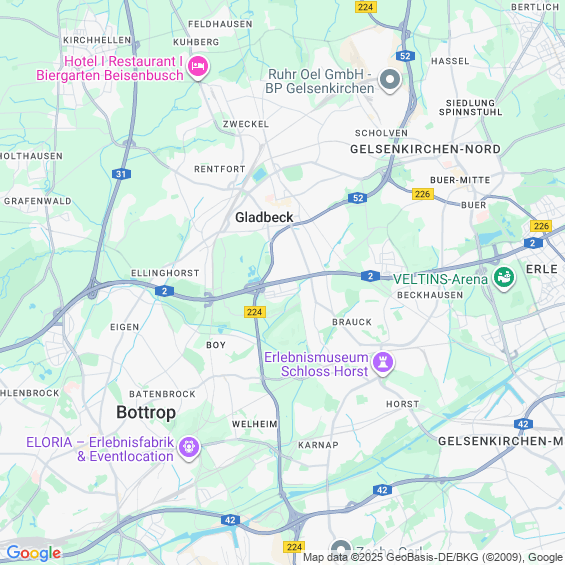The image size is (565, 565).
Task: Click the yellow 224 road shield near Boy
Action: (255, 312)
